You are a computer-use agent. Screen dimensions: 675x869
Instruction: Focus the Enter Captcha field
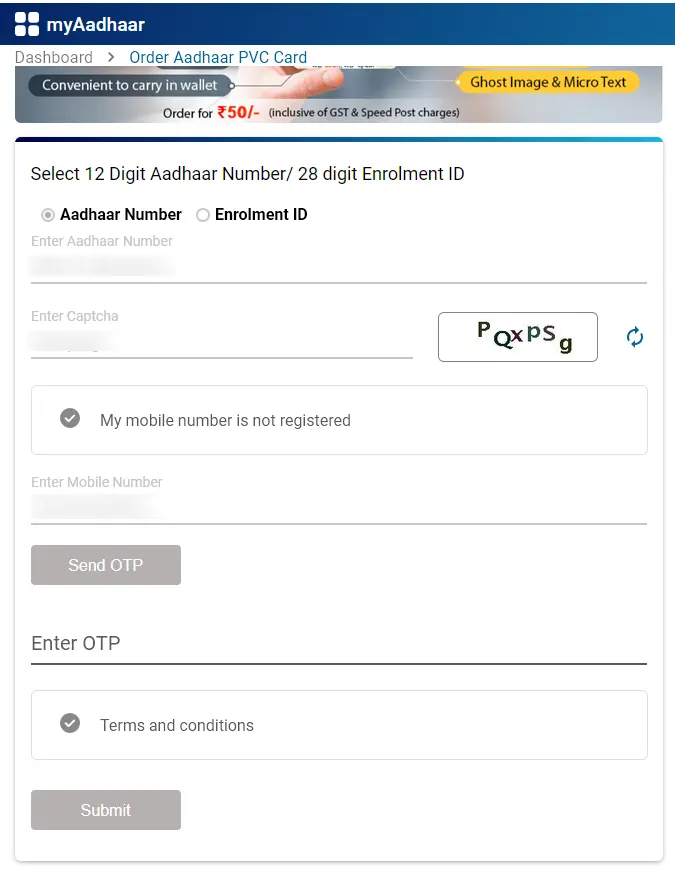[222, 341]
